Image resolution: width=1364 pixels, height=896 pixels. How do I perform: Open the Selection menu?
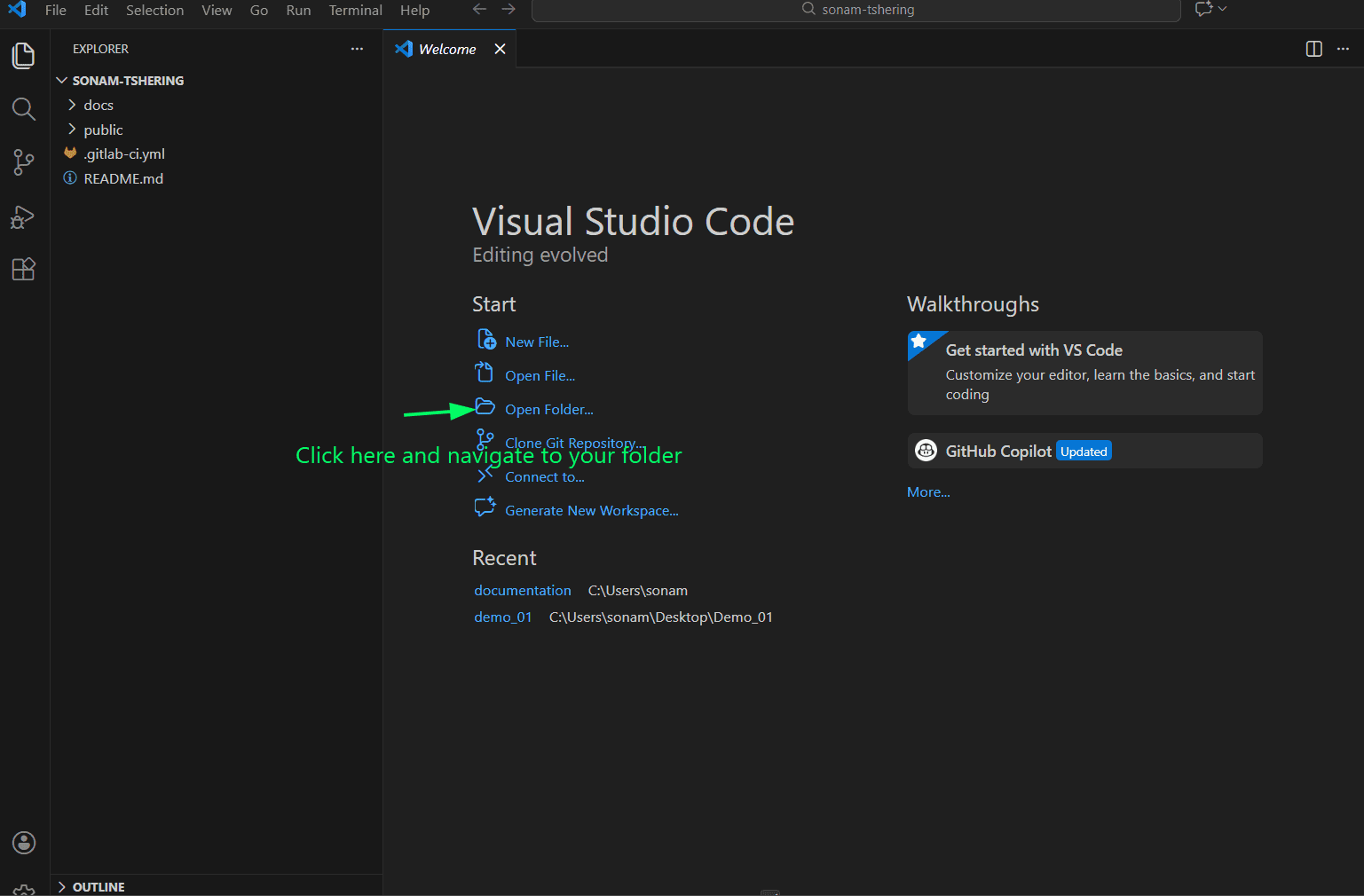point(154,11)
